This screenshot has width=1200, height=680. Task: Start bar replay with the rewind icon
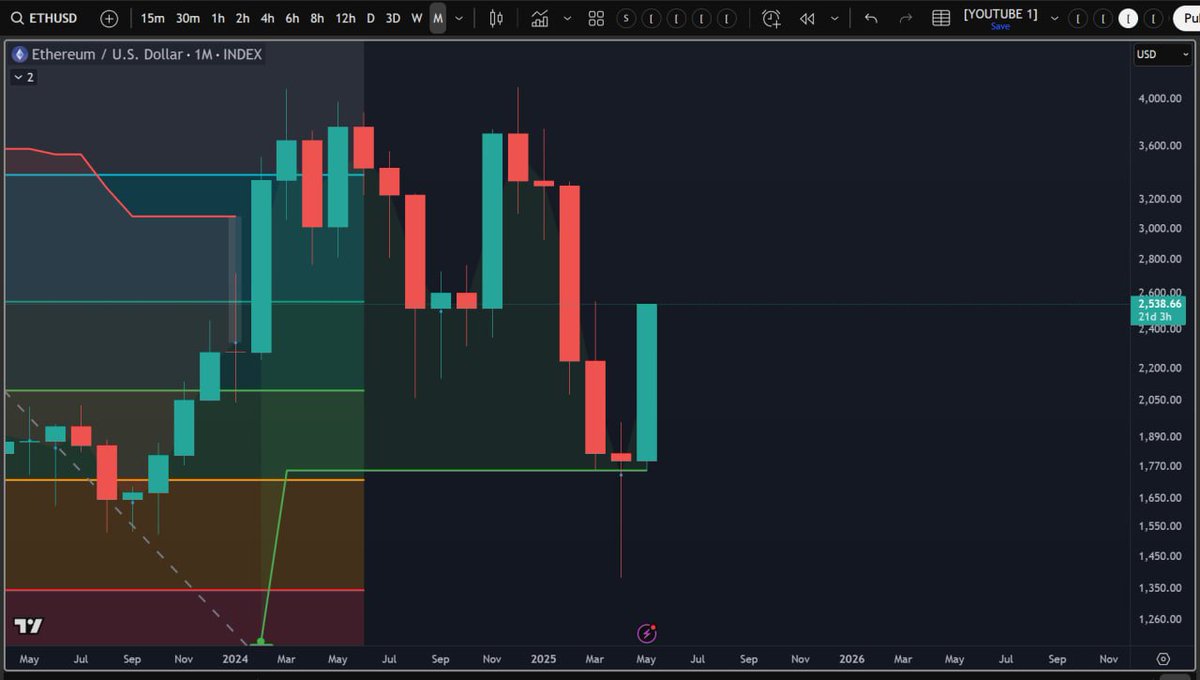(x=807, y=18)
